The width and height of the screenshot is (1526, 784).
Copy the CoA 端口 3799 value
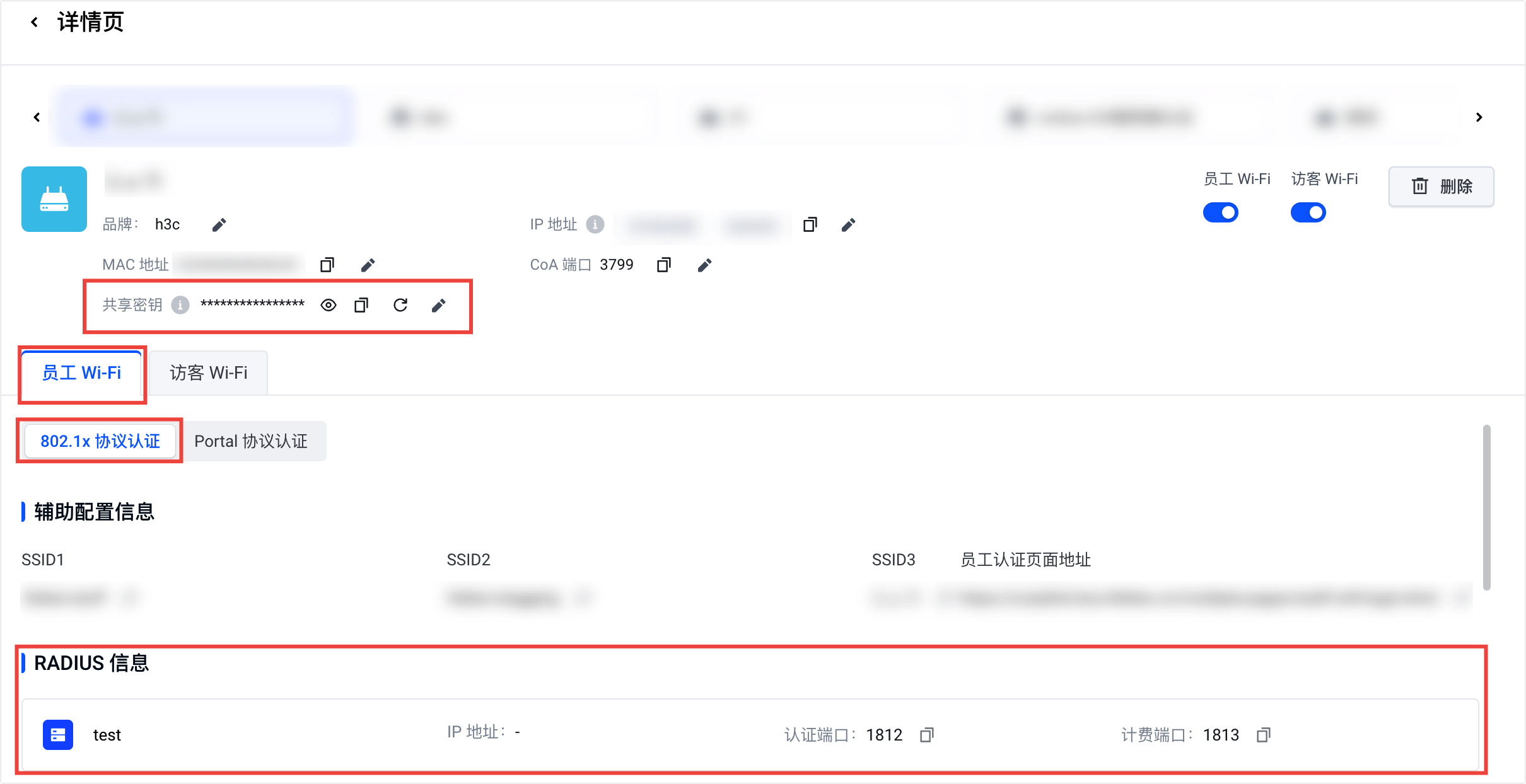point(663,265)
